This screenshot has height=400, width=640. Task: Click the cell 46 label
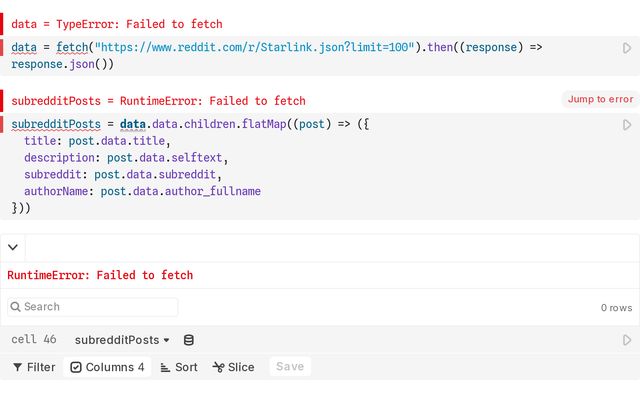[34, 340]
